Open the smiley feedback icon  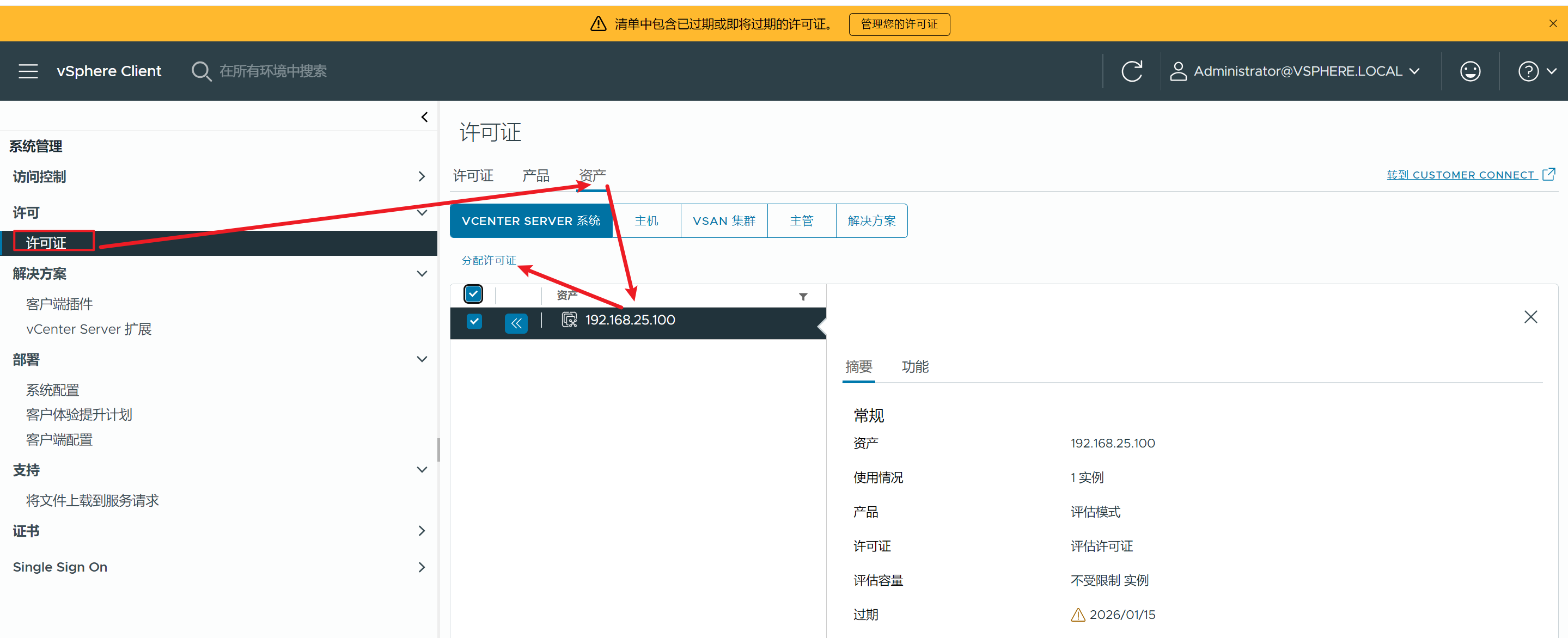coord(1469,71)
